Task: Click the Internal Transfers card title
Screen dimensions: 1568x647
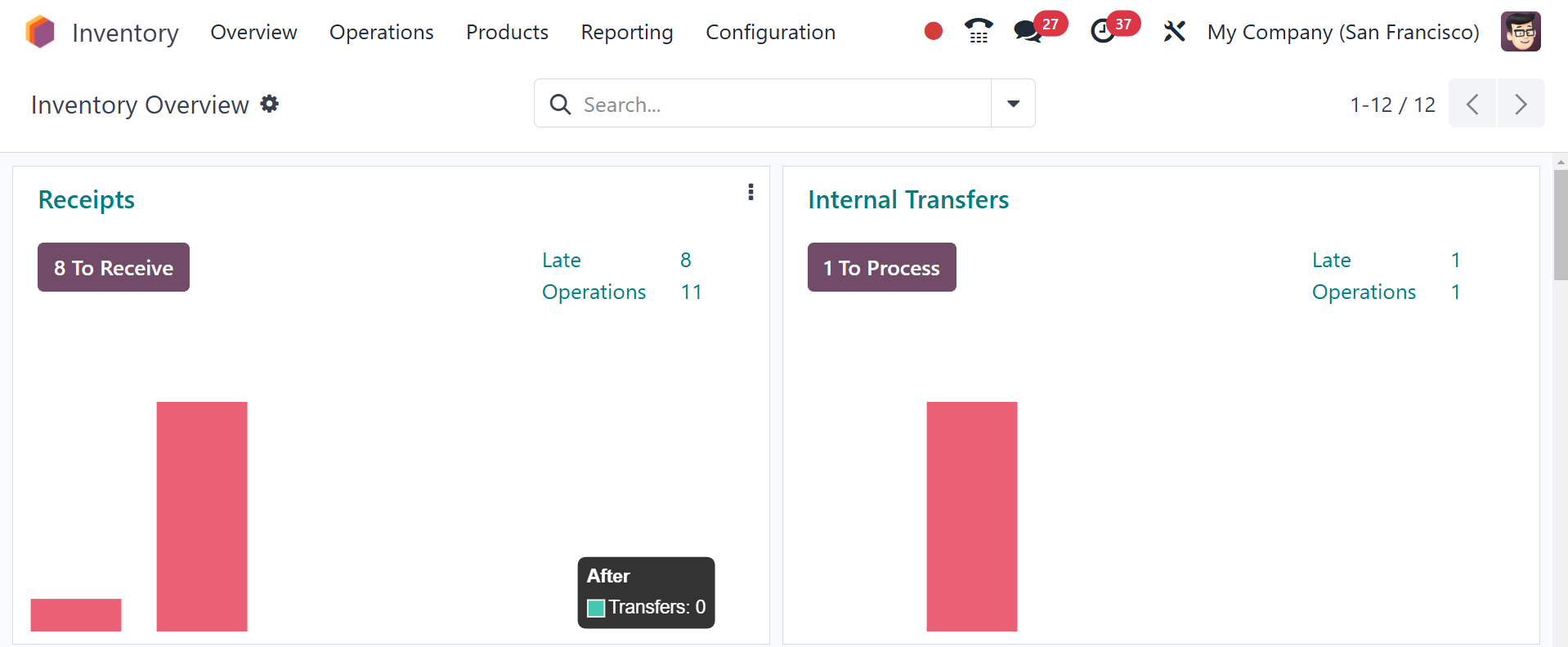Action: [908, 200]
